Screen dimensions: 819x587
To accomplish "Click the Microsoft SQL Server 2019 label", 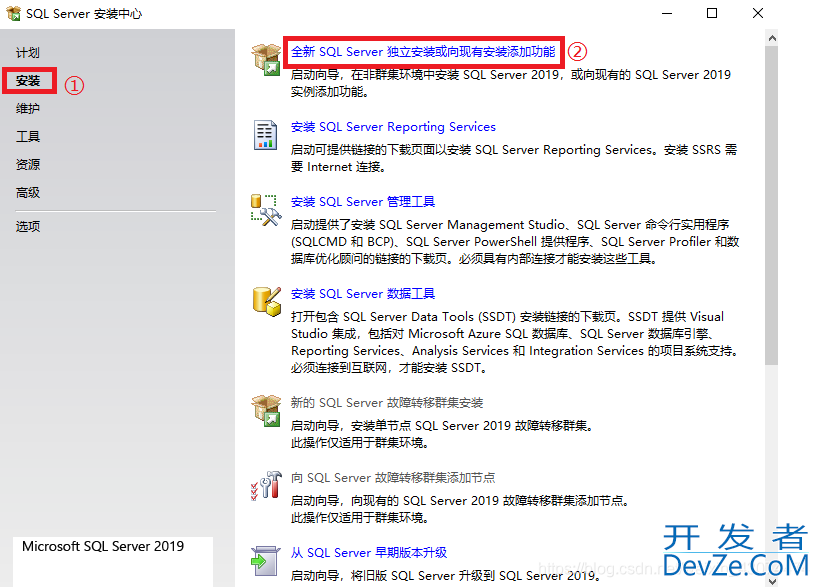I will point(103,546).
